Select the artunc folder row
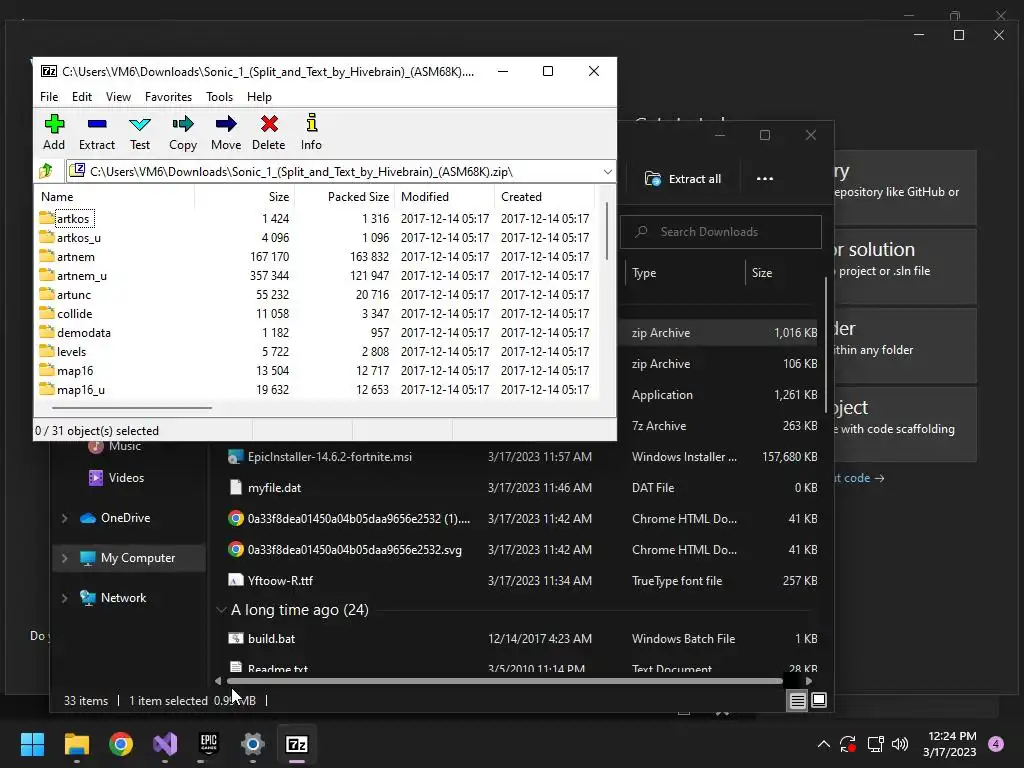This screenshot has width=1024, height=768. pos(315,295)
